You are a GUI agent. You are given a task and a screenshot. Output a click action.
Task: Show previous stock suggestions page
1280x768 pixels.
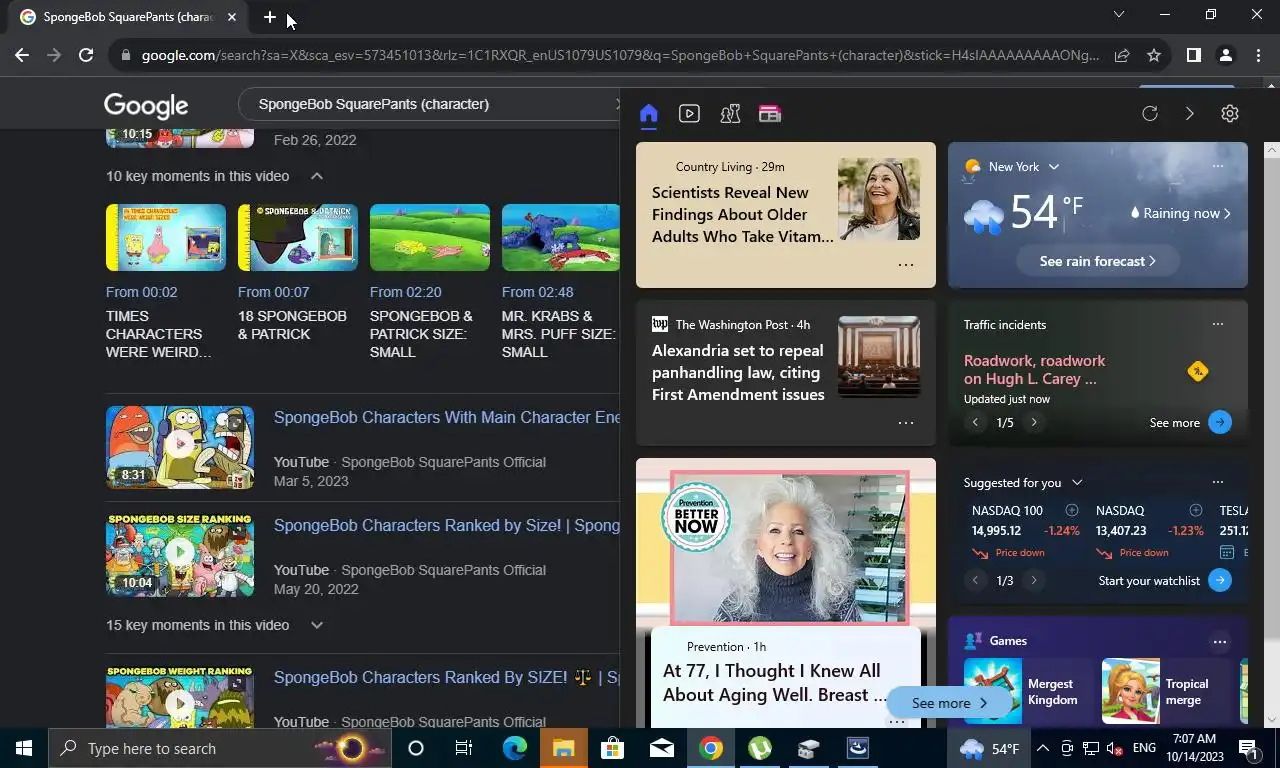click(975, 580)
